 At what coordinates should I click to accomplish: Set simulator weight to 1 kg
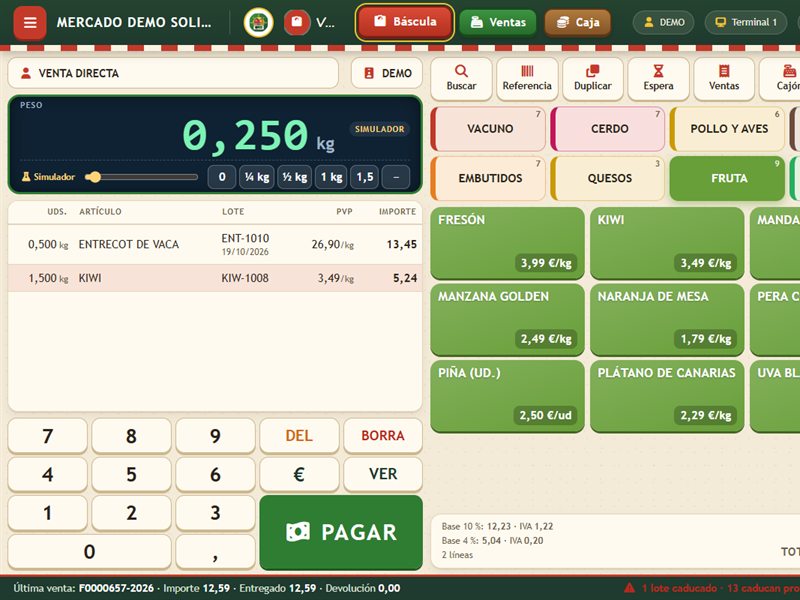click(x=331, y=177)
